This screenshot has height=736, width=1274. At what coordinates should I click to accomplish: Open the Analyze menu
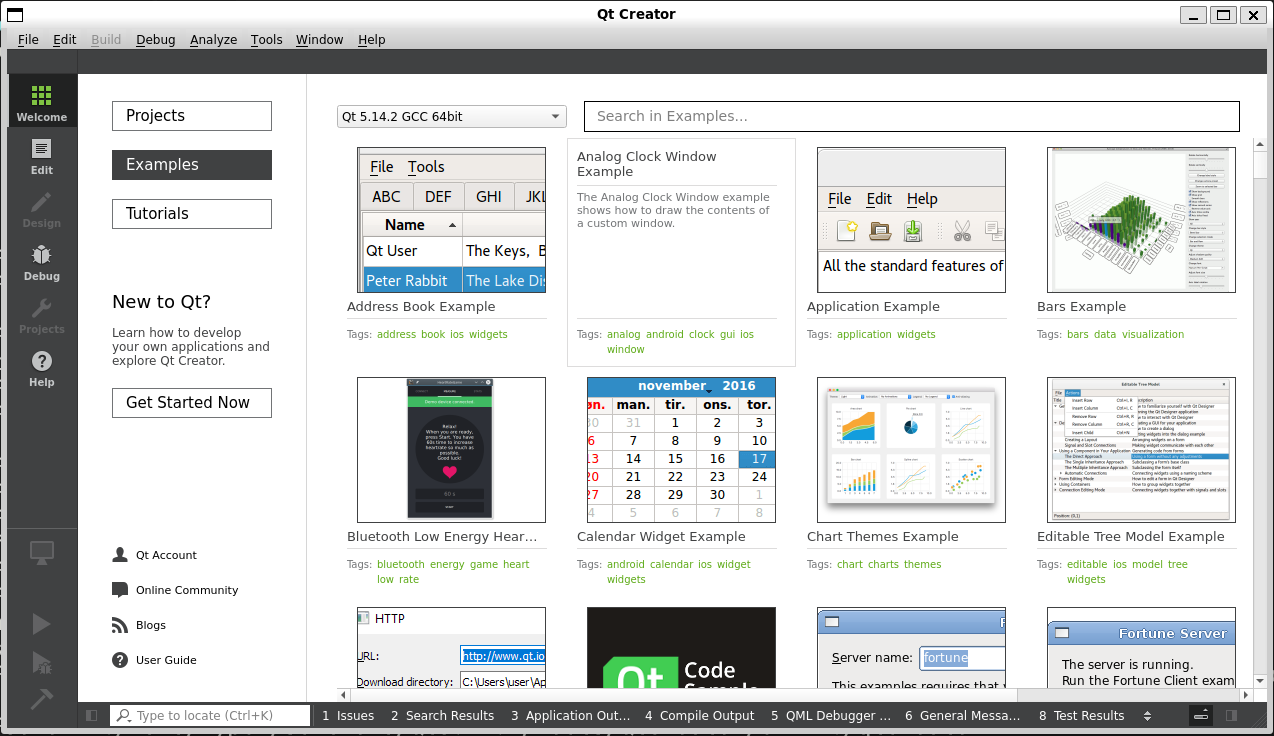click(213, 40)
